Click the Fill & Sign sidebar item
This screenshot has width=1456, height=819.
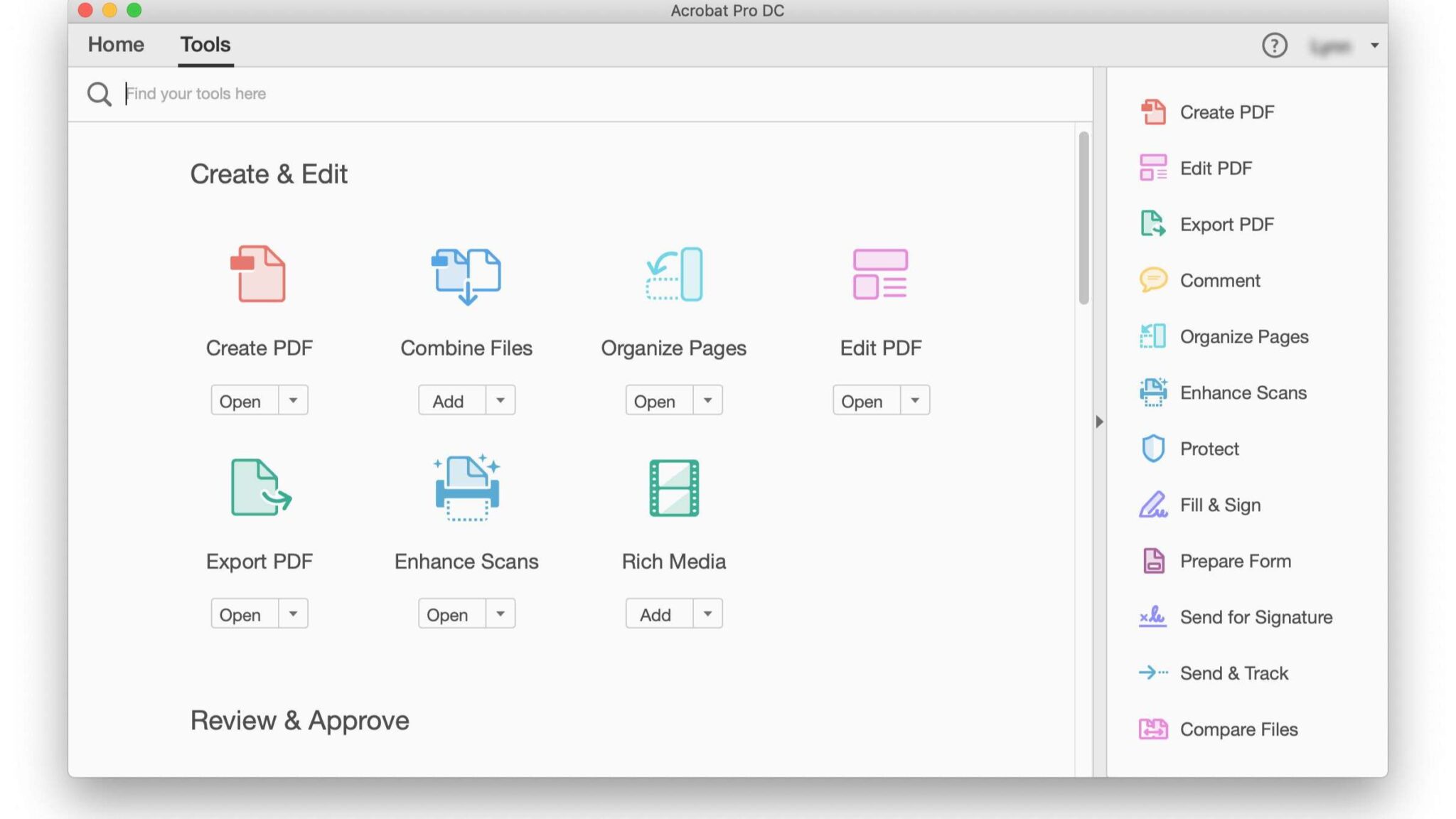[x=1219, y=504]
